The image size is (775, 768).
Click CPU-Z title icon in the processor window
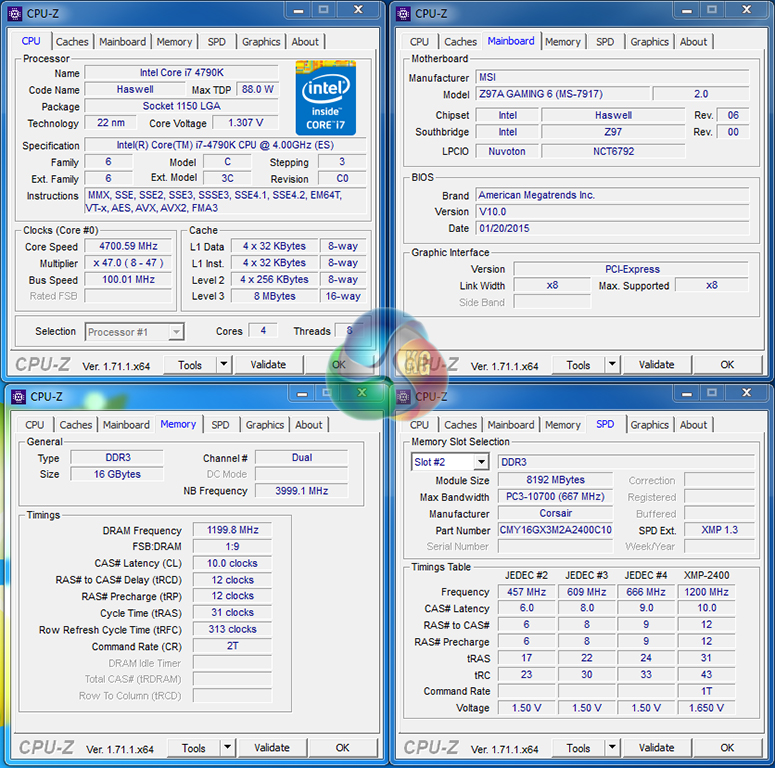pyautogui.click(x=15, y=13)
